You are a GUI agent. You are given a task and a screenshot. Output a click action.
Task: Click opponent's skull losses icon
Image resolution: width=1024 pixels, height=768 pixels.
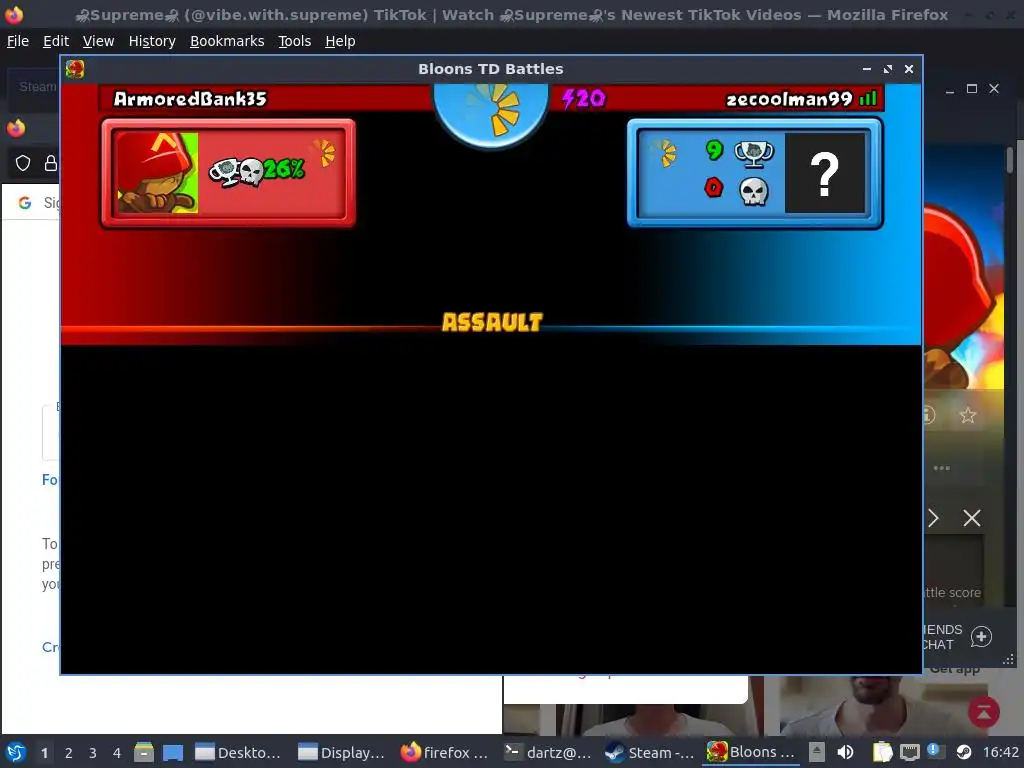(754, 191)
